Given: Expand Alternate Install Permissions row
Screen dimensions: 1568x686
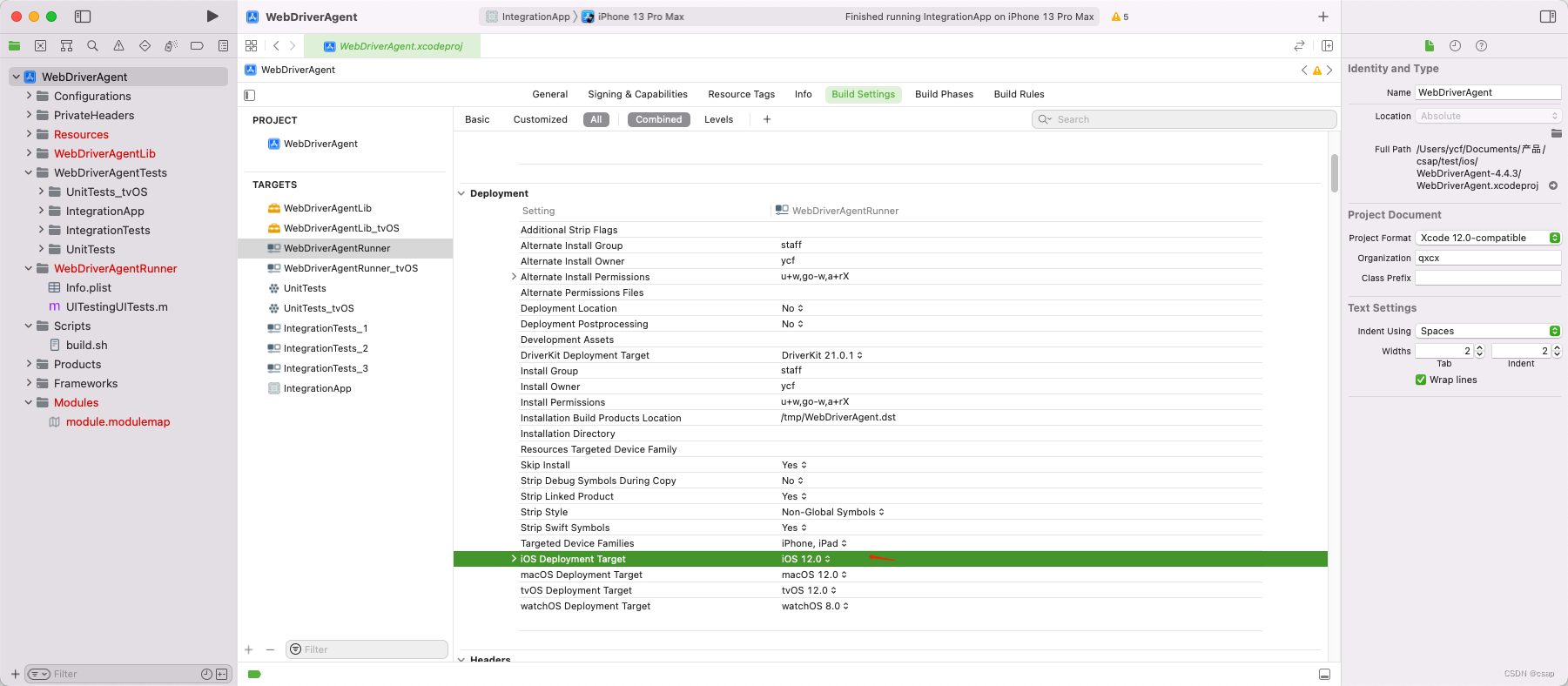Looking at the screenshot, I should tap(514, 277).
